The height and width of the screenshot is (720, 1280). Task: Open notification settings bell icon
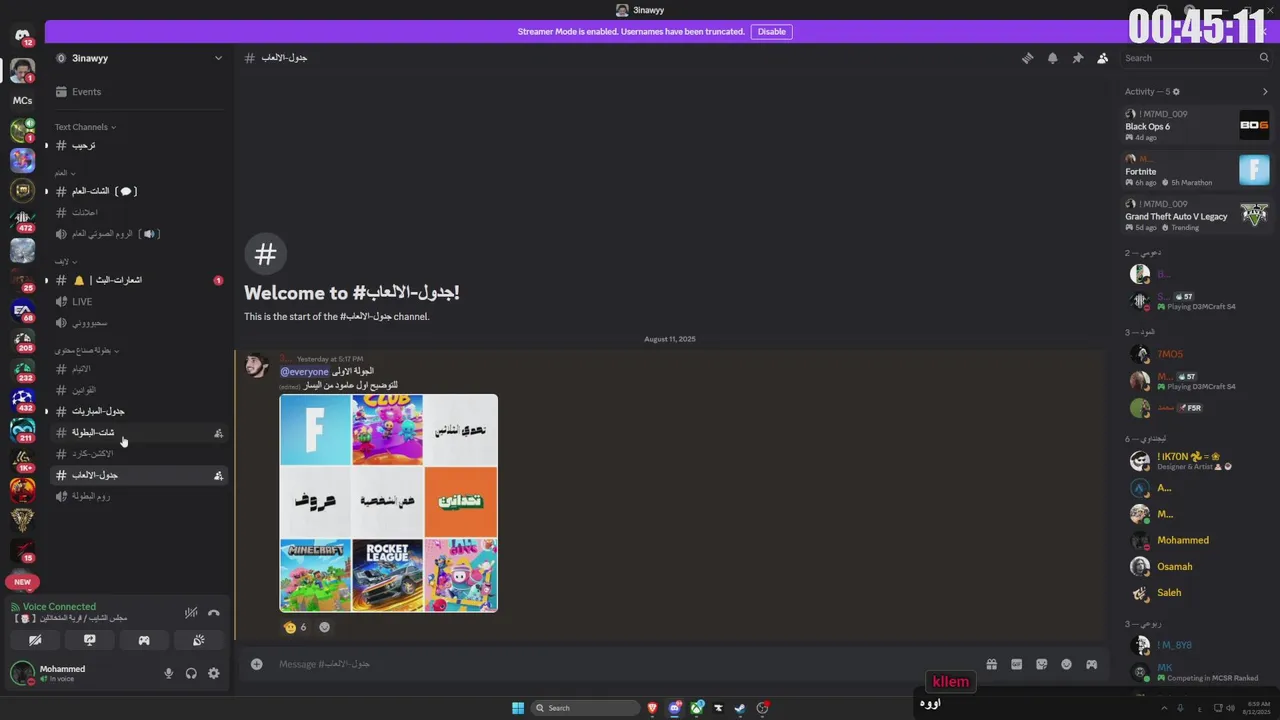coord(1052,58)
